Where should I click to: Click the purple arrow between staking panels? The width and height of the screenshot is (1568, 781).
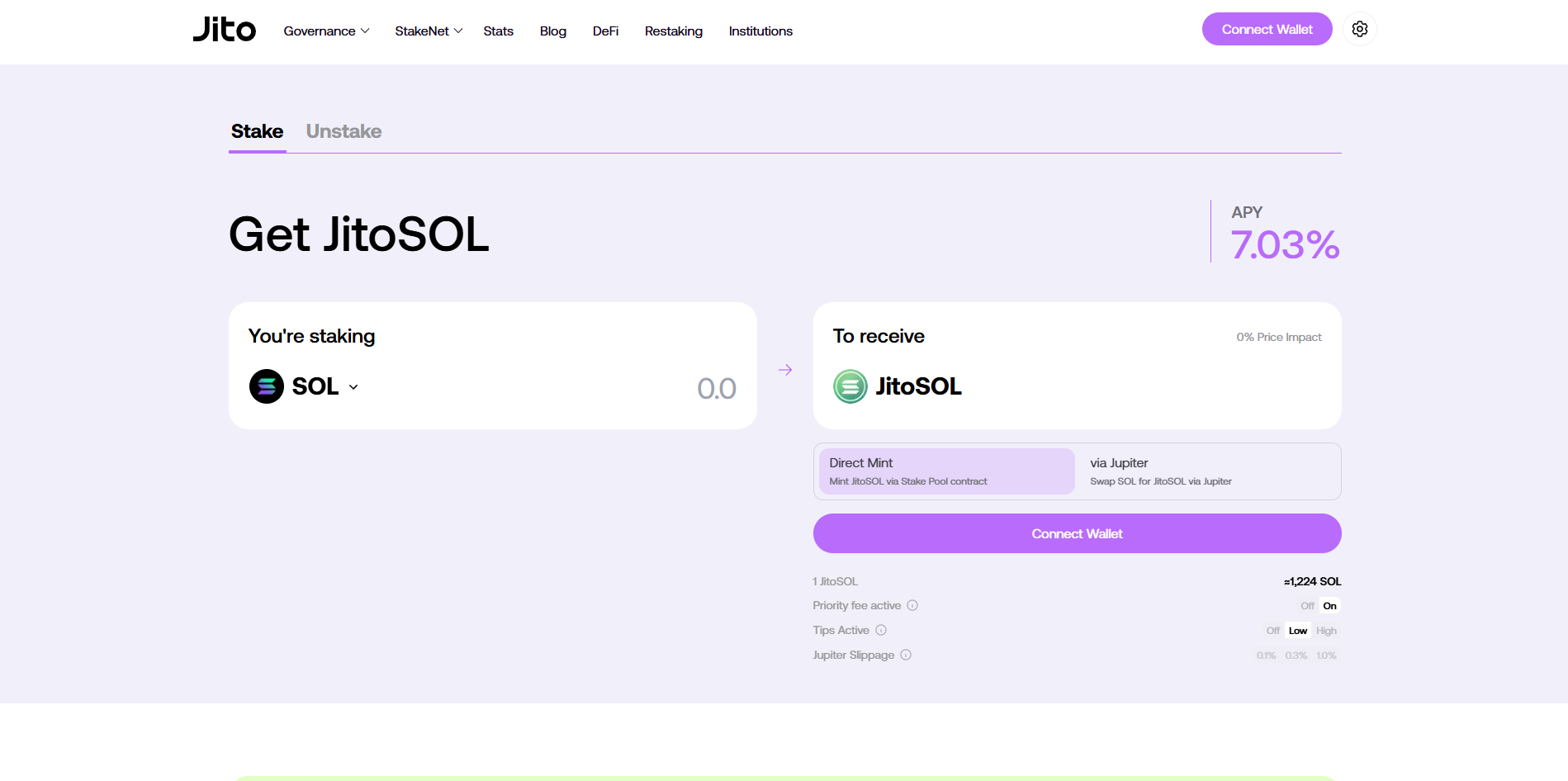785,370
